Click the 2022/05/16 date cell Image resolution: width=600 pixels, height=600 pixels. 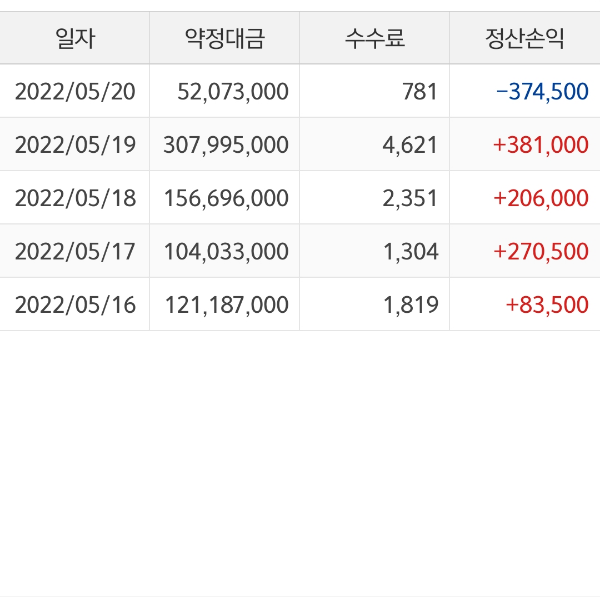click(x=75, y=304)
